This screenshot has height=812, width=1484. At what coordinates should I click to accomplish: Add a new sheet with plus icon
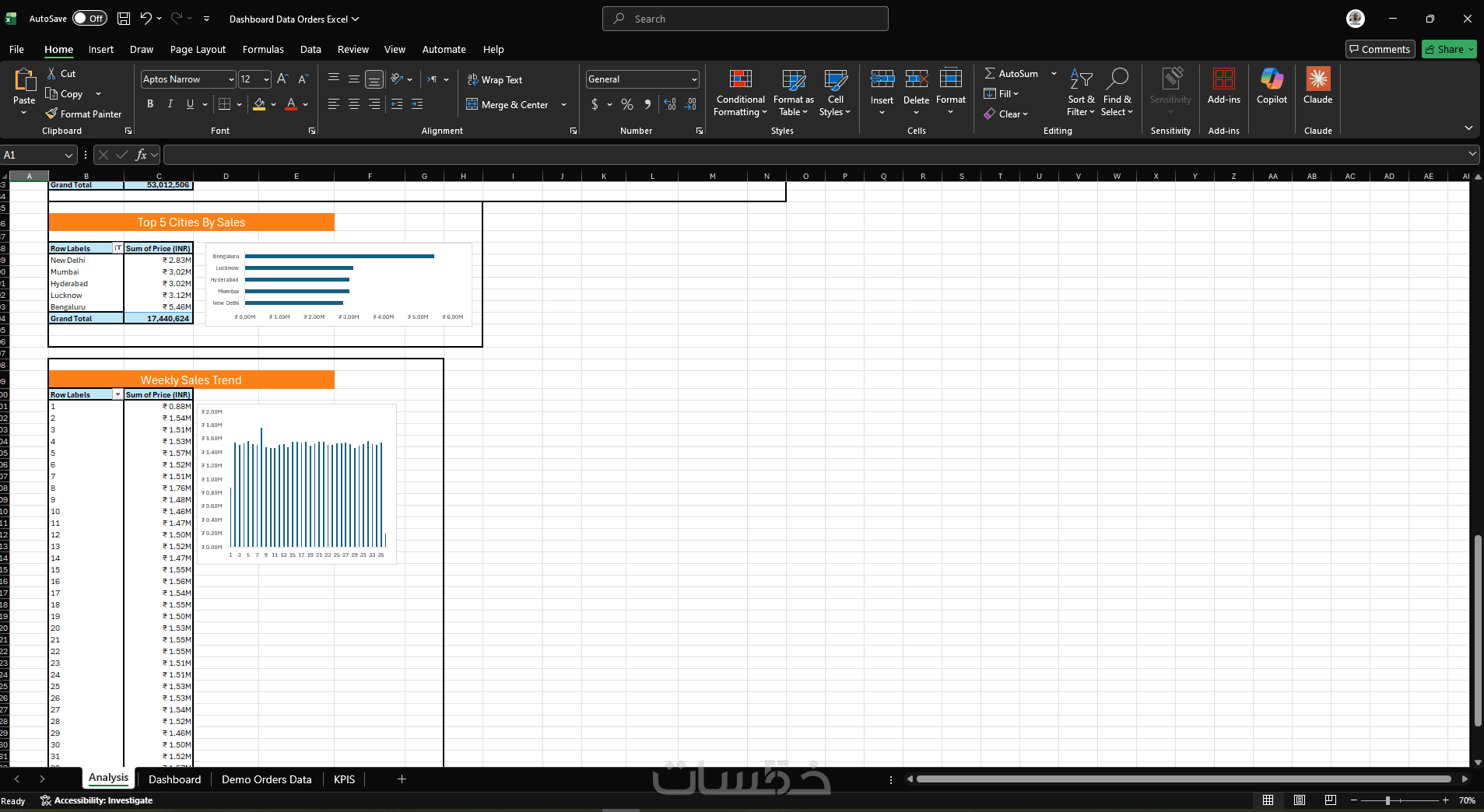402,779
